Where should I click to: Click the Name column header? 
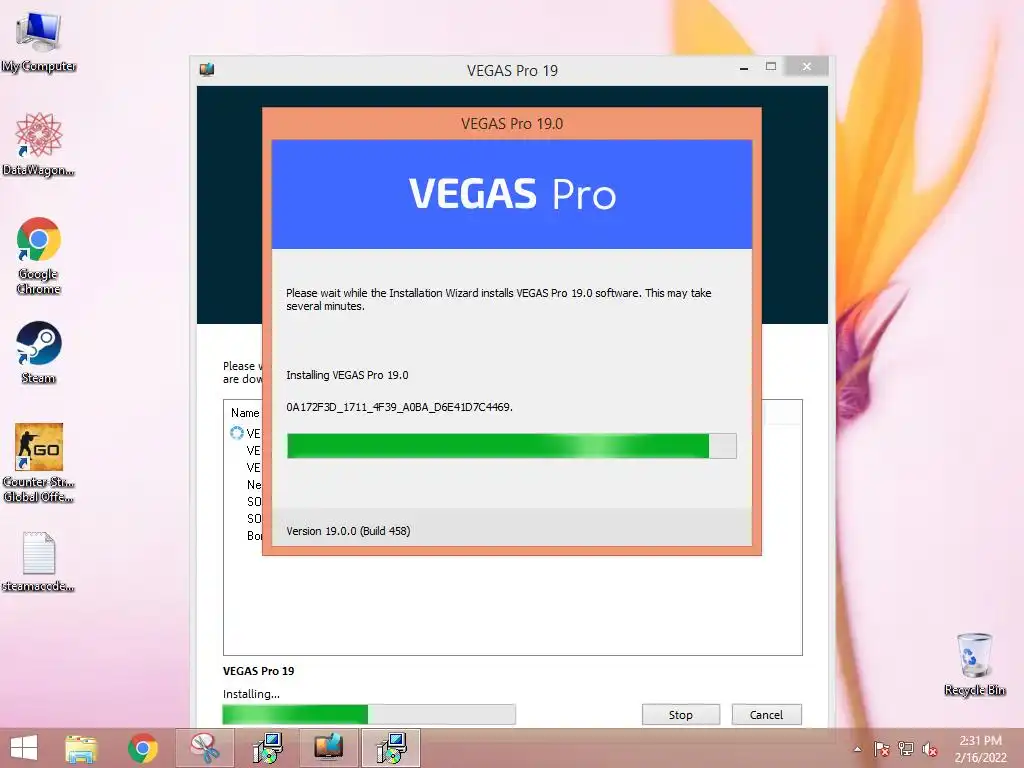245,413
